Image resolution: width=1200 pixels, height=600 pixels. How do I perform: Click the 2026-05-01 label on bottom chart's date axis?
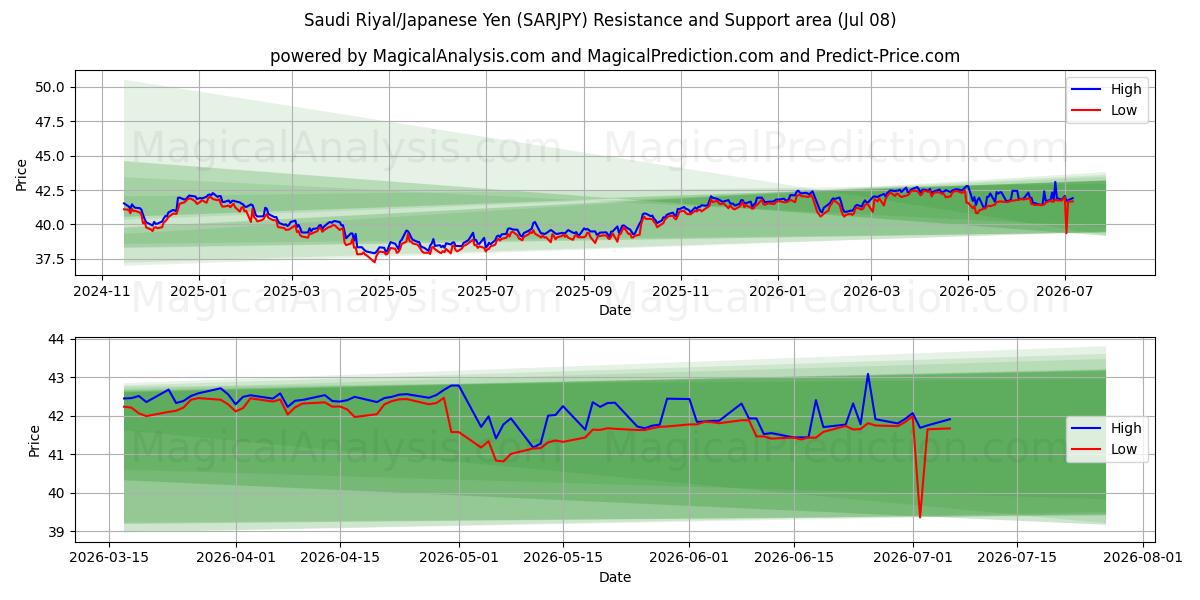[x=459, y=559]
